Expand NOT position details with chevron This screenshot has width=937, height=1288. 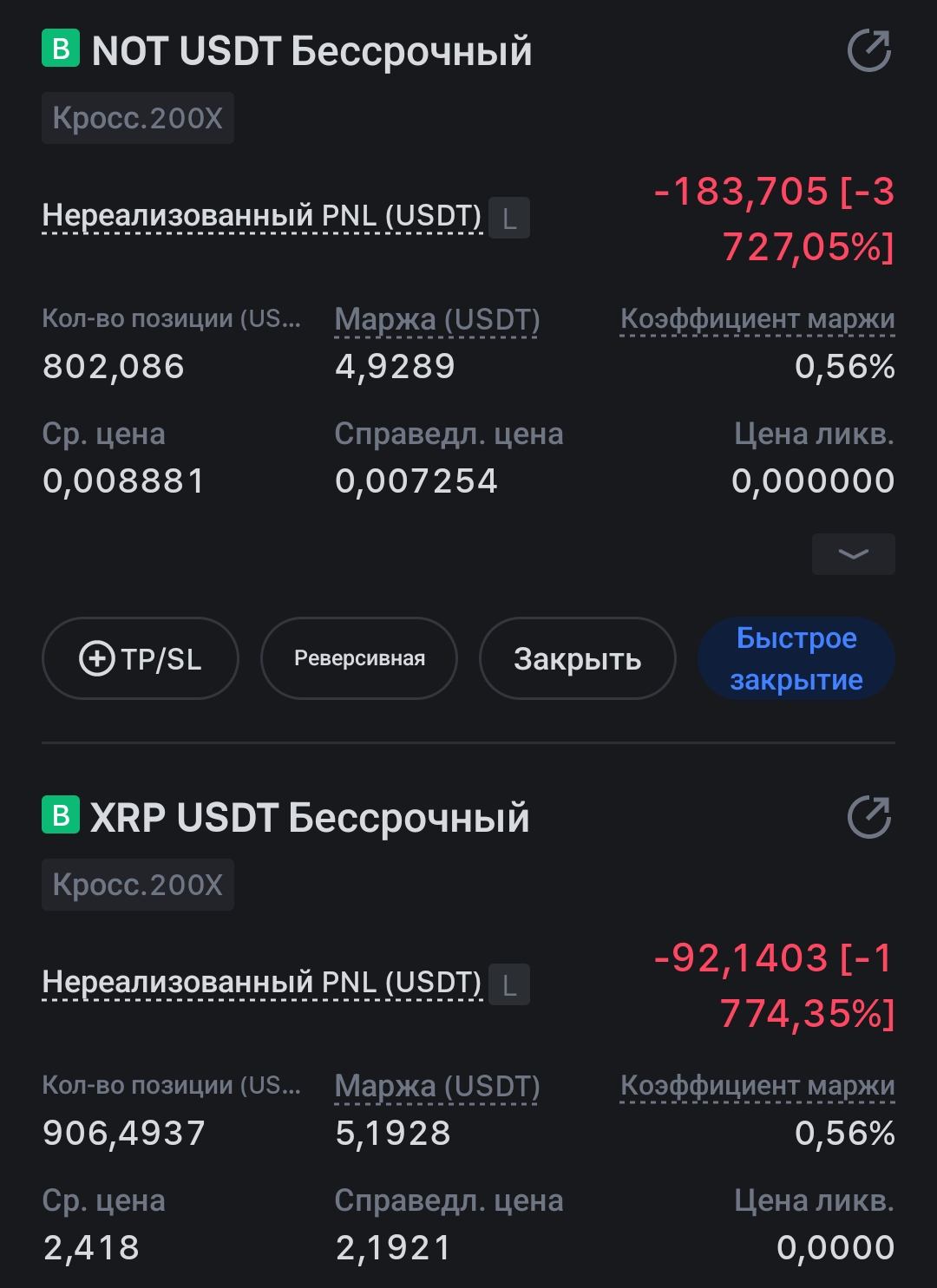[x=853, y=554]
